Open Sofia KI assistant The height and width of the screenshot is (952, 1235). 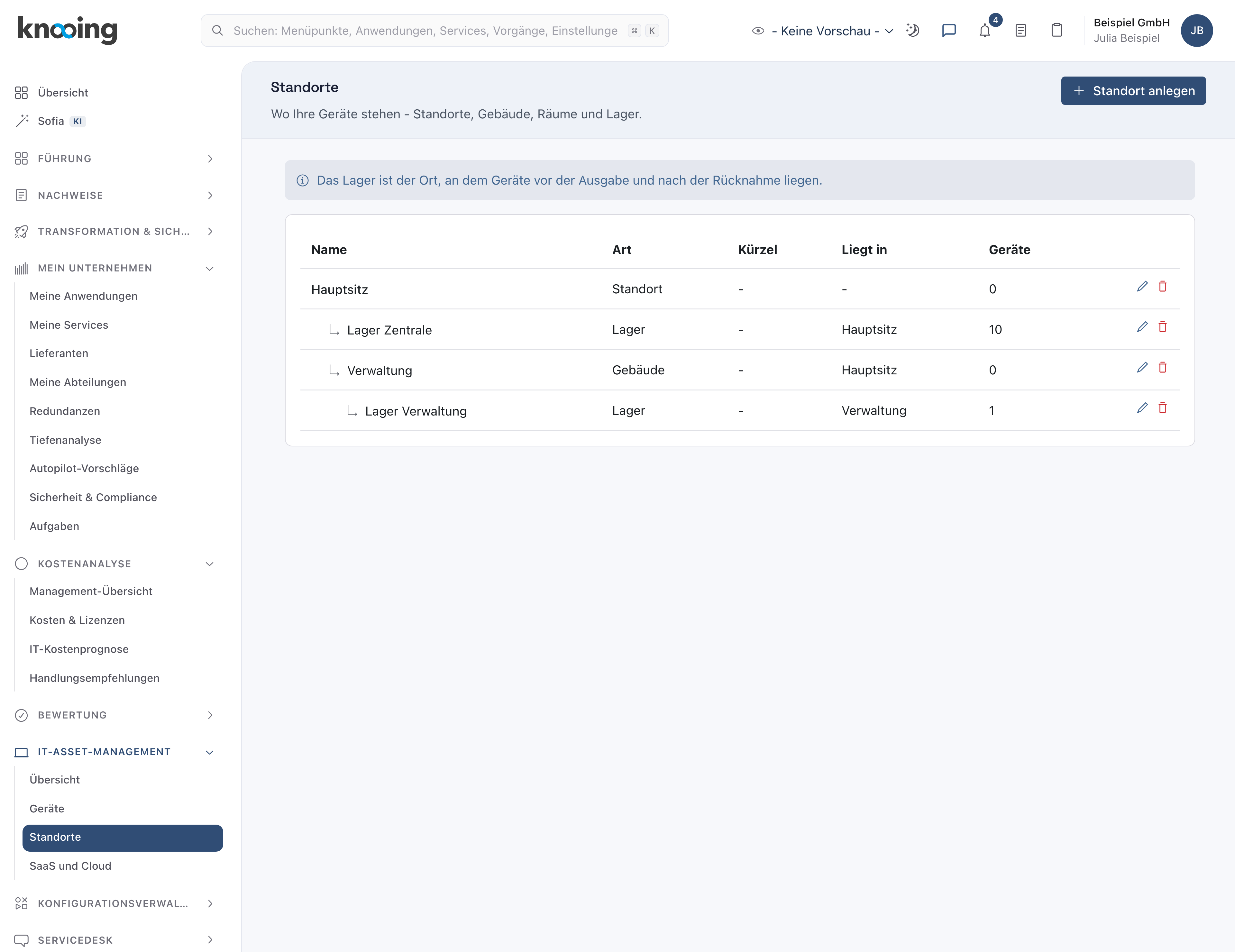coord(50,121)
